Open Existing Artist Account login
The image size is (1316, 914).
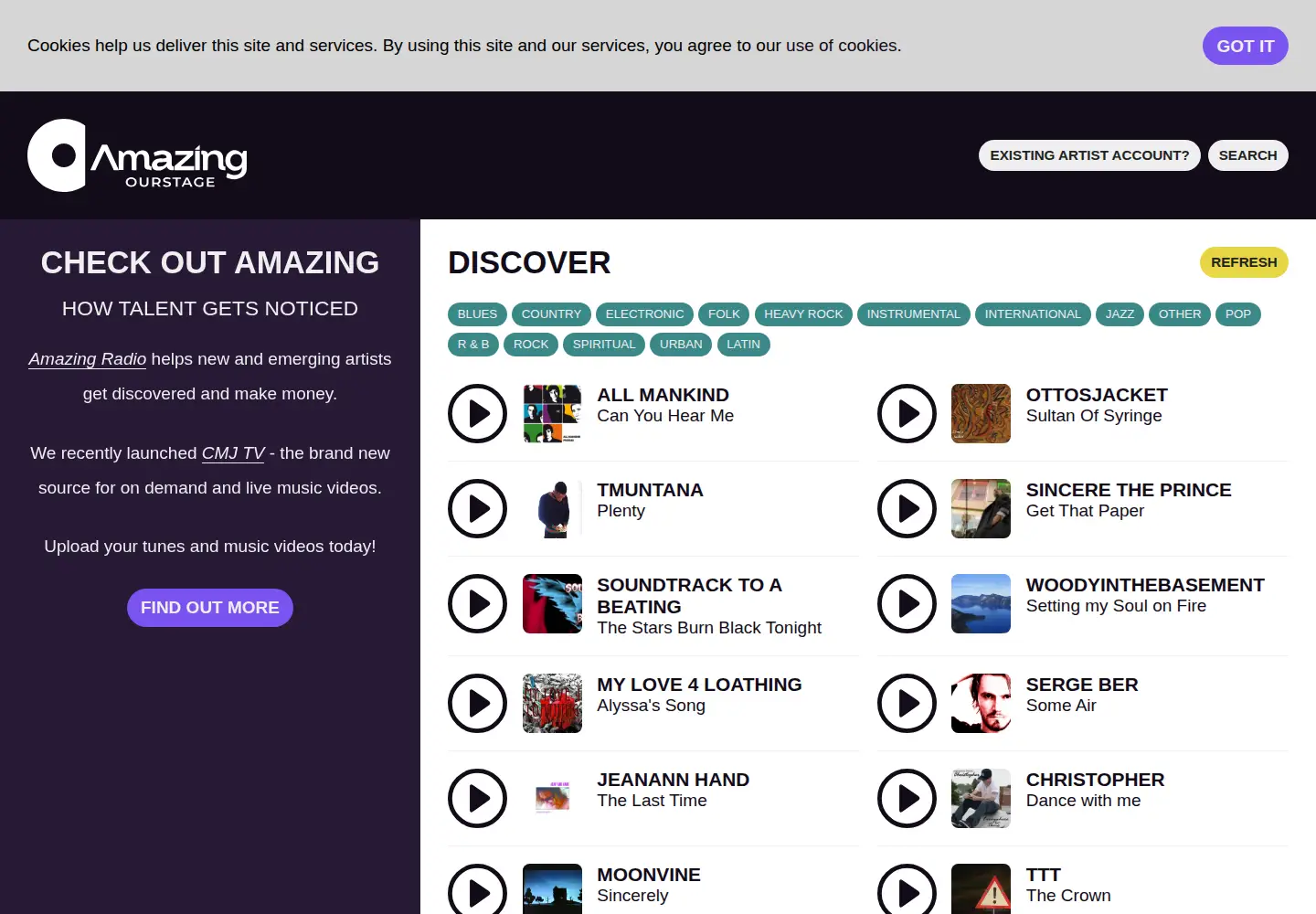pos(1089,155)
